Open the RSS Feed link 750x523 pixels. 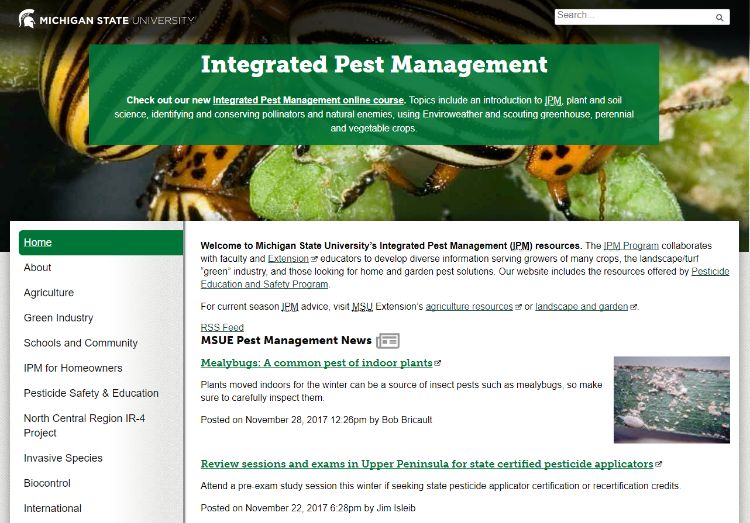pyautogui.click(x=222, y=327)
